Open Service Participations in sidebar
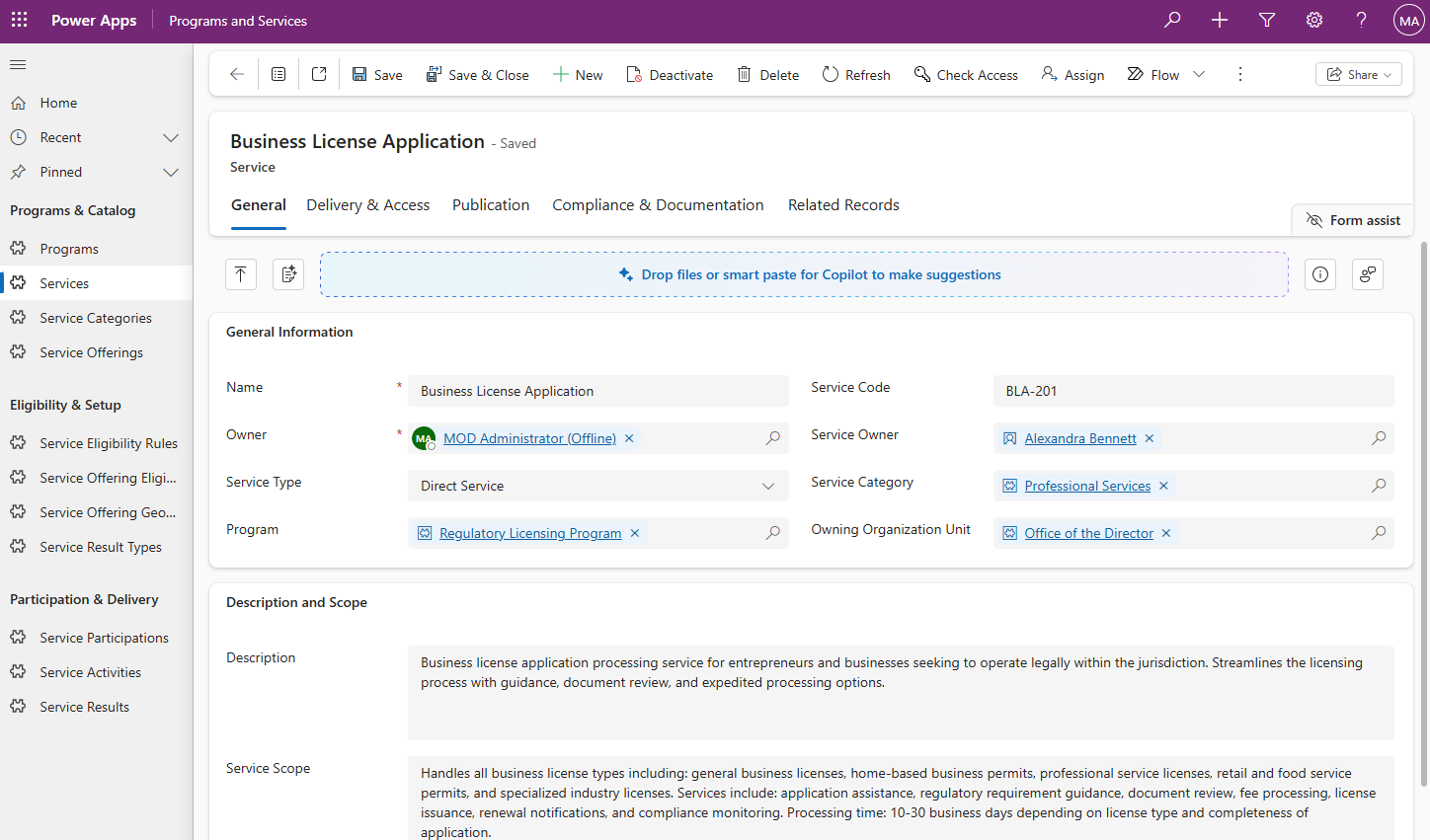This screenshot has width=1430, height=840. pyautogui.click(x=97, y=638)
